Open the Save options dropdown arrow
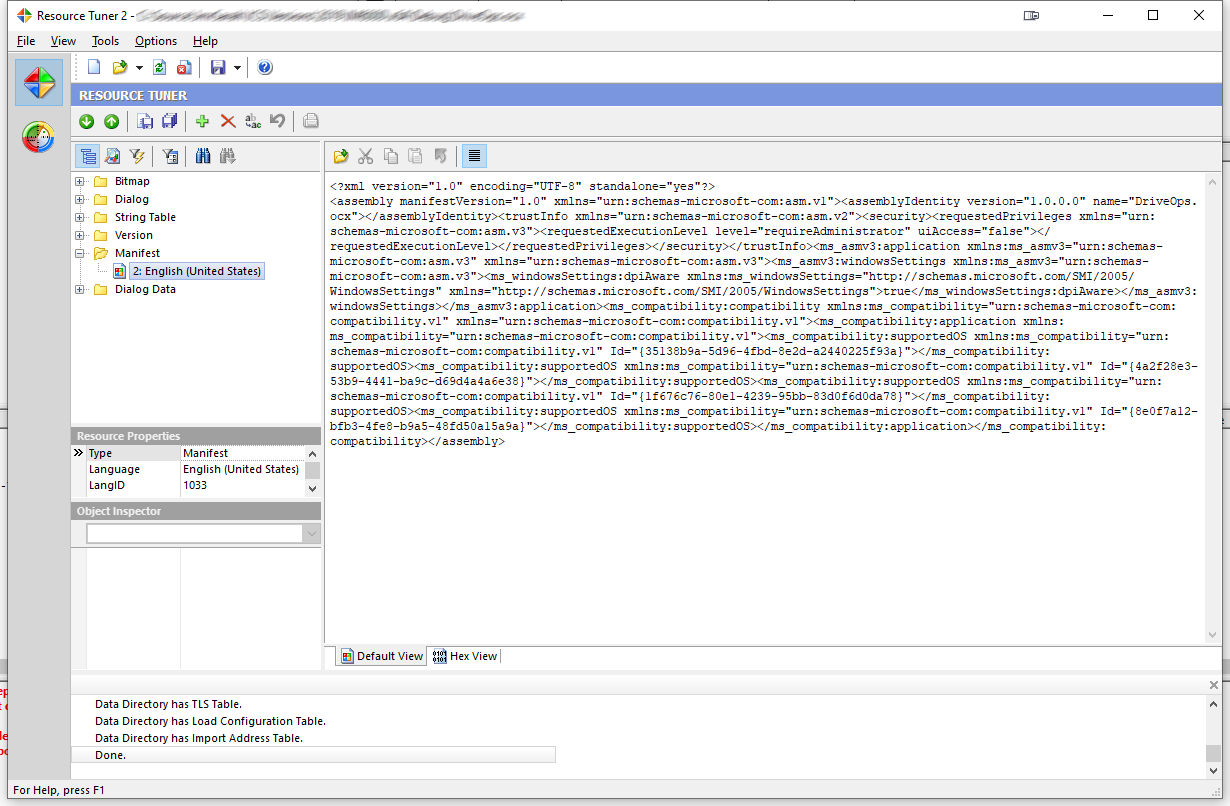This screenshot has height=806, width=1230. [x=237, y=68]
